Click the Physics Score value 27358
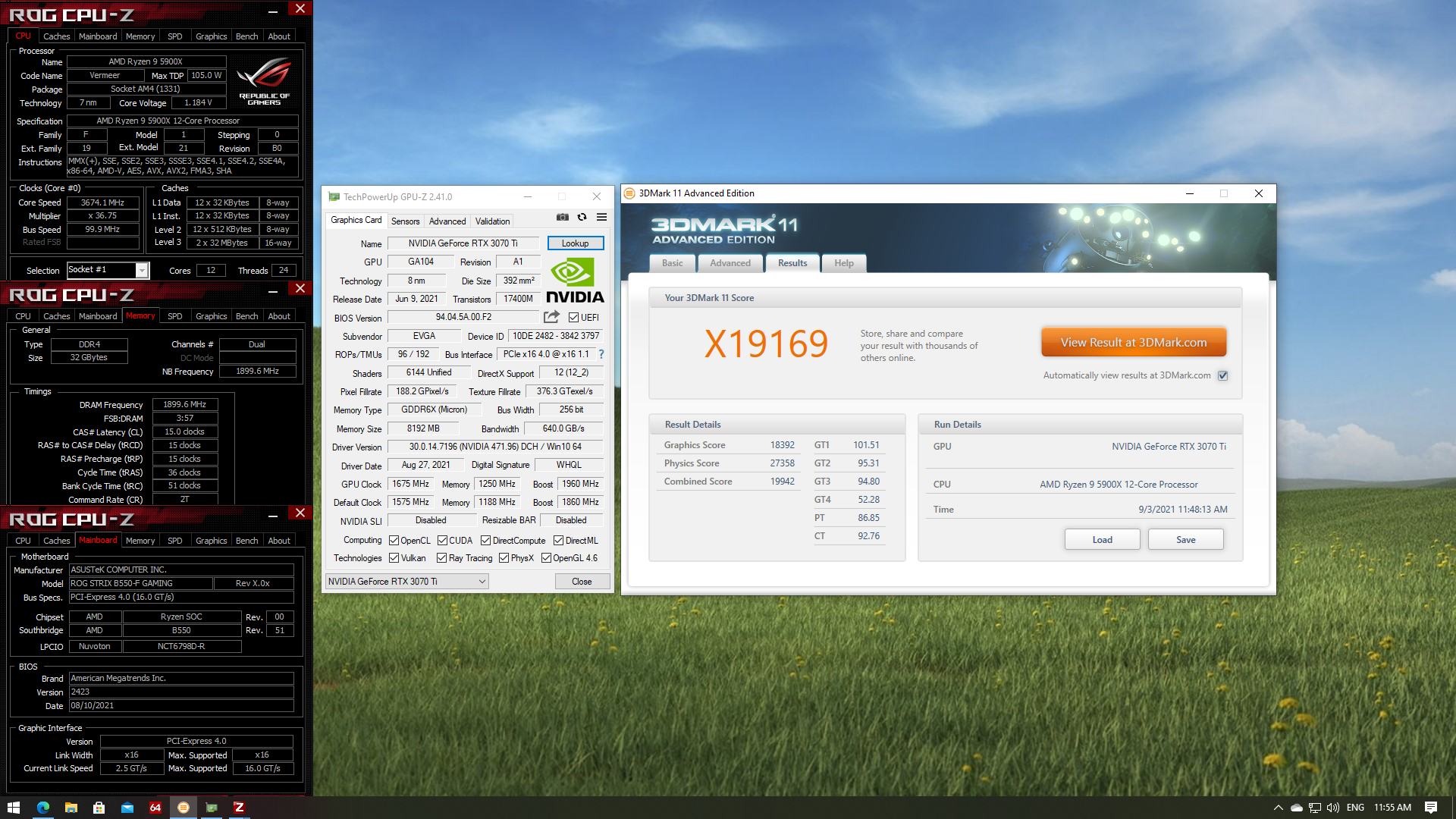Image resolution: width=1456 pixels, height=819 pixels. (x=782, y=463)
